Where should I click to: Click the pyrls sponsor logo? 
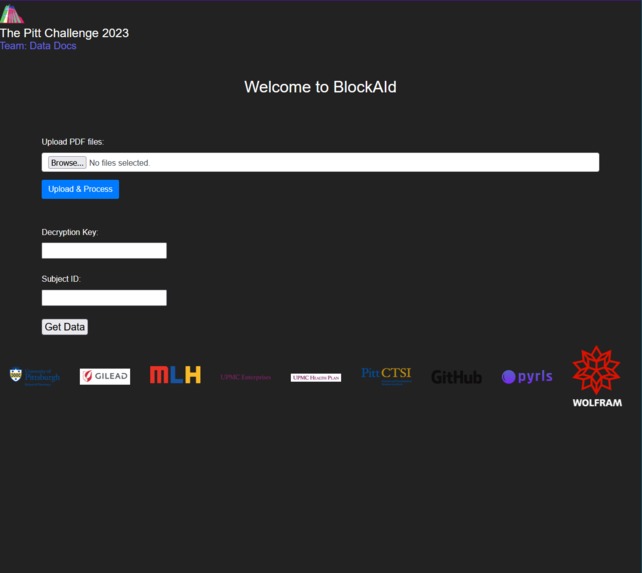coord(527,376)
